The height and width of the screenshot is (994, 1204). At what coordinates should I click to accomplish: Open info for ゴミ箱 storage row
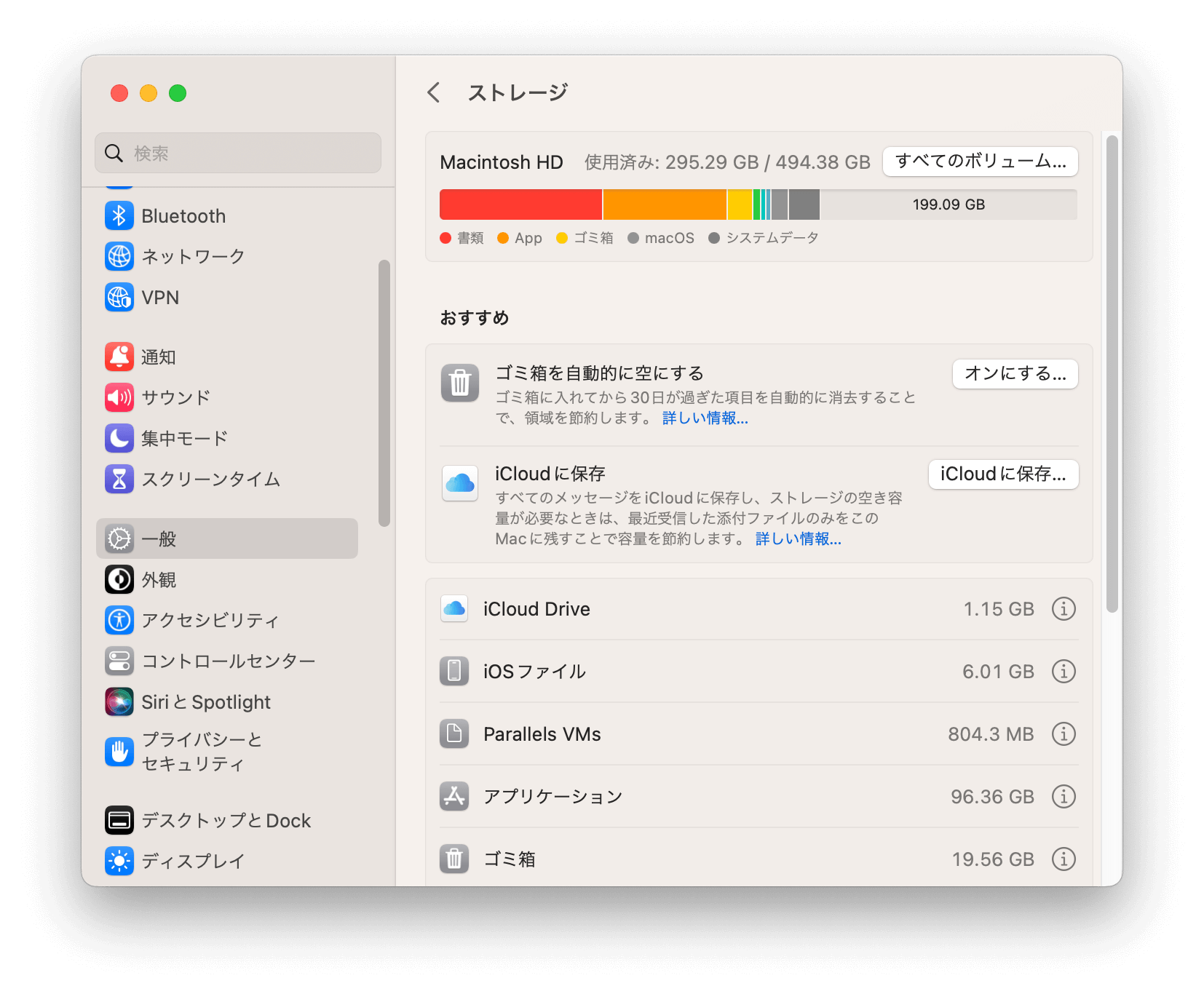[x=1064, y=859]
